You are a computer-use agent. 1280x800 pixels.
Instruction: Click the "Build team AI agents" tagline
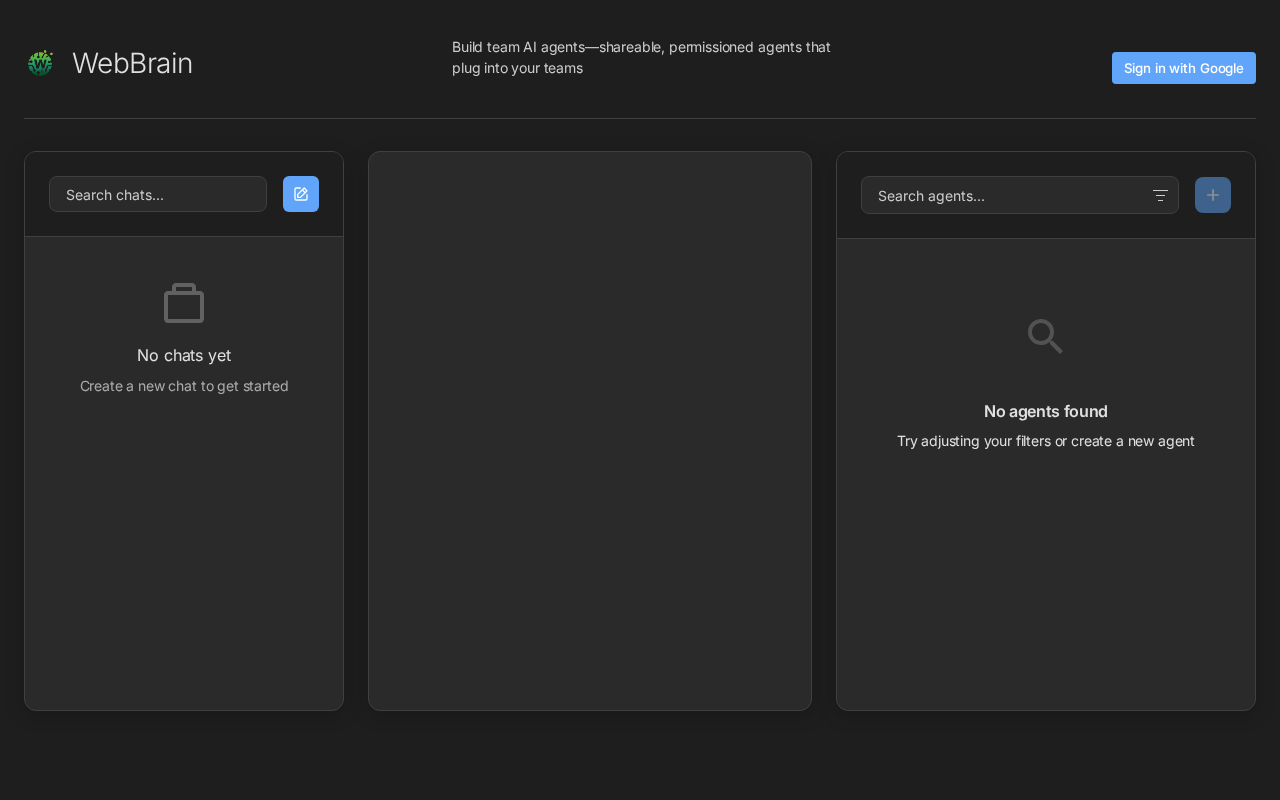point(641,58)
